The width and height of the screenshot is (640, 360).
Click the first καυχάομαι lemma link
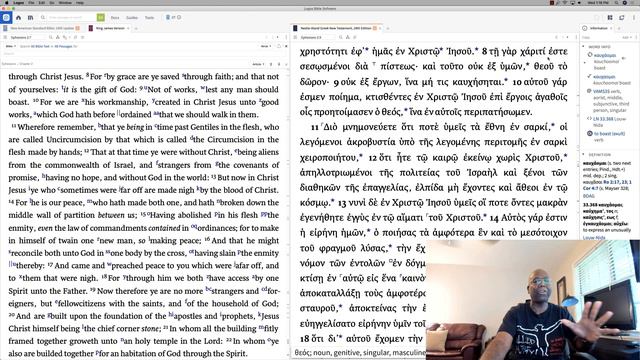[x=605, y=55]
